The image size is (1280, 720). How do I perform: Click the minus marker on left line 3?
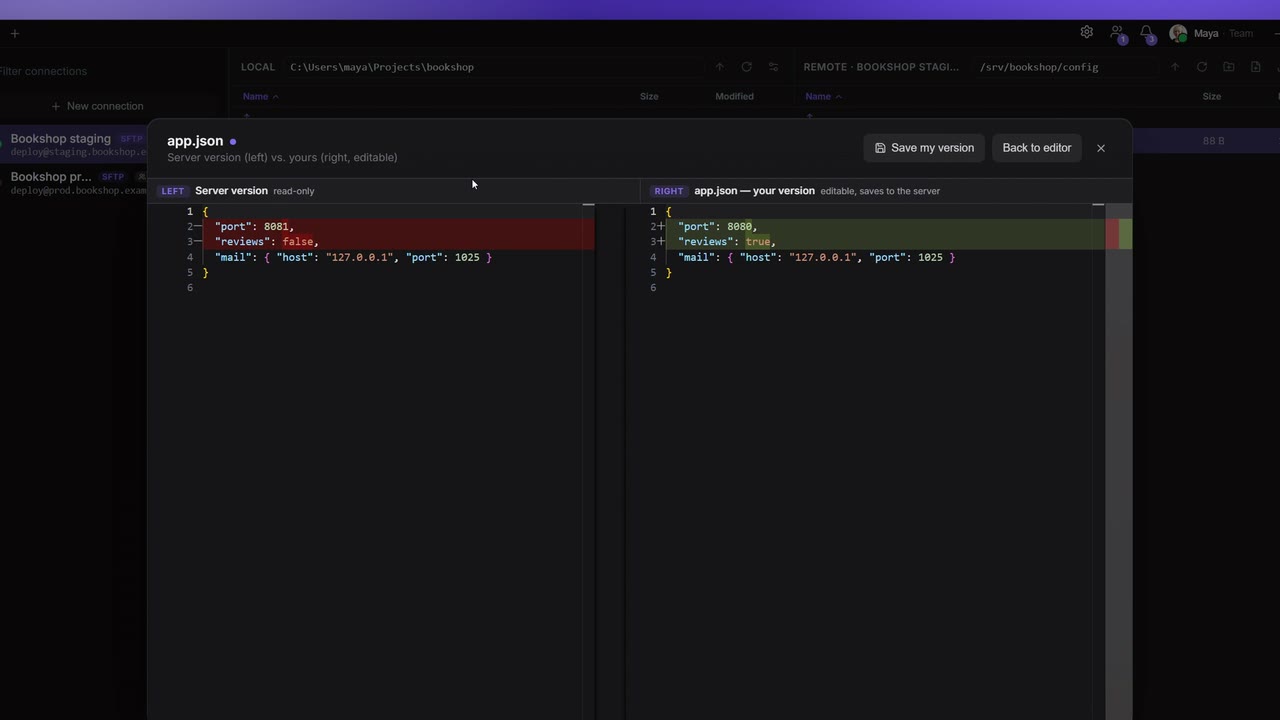point(198,242)
